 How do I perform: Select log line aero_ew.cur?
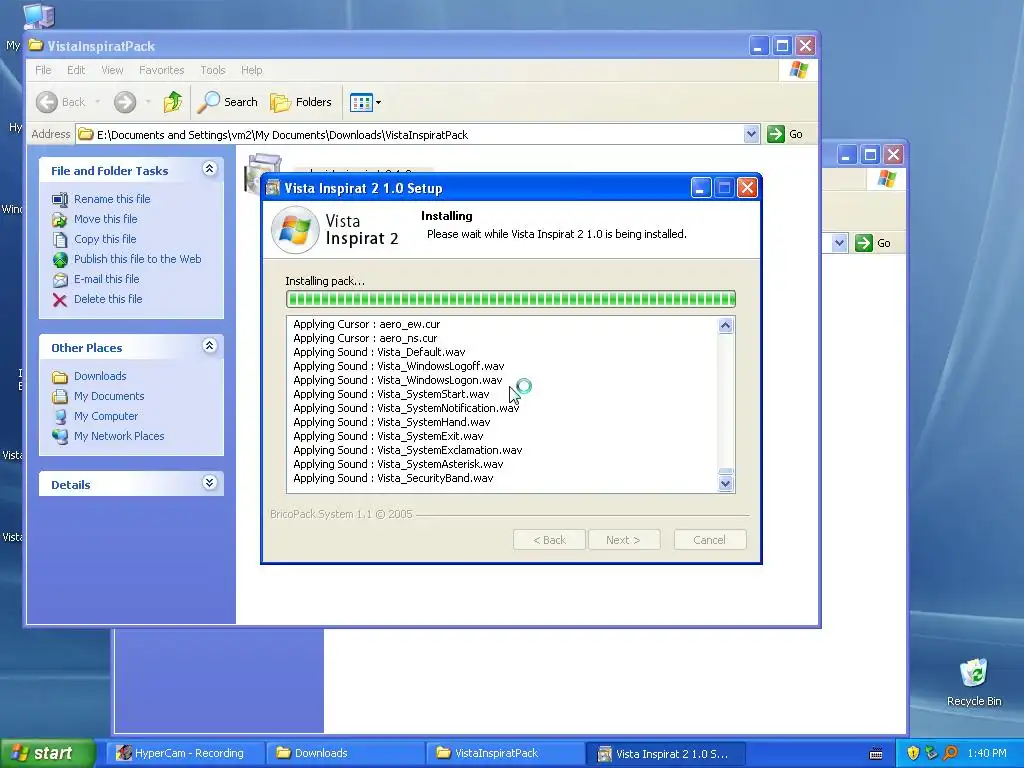click(x=366, y=324)
